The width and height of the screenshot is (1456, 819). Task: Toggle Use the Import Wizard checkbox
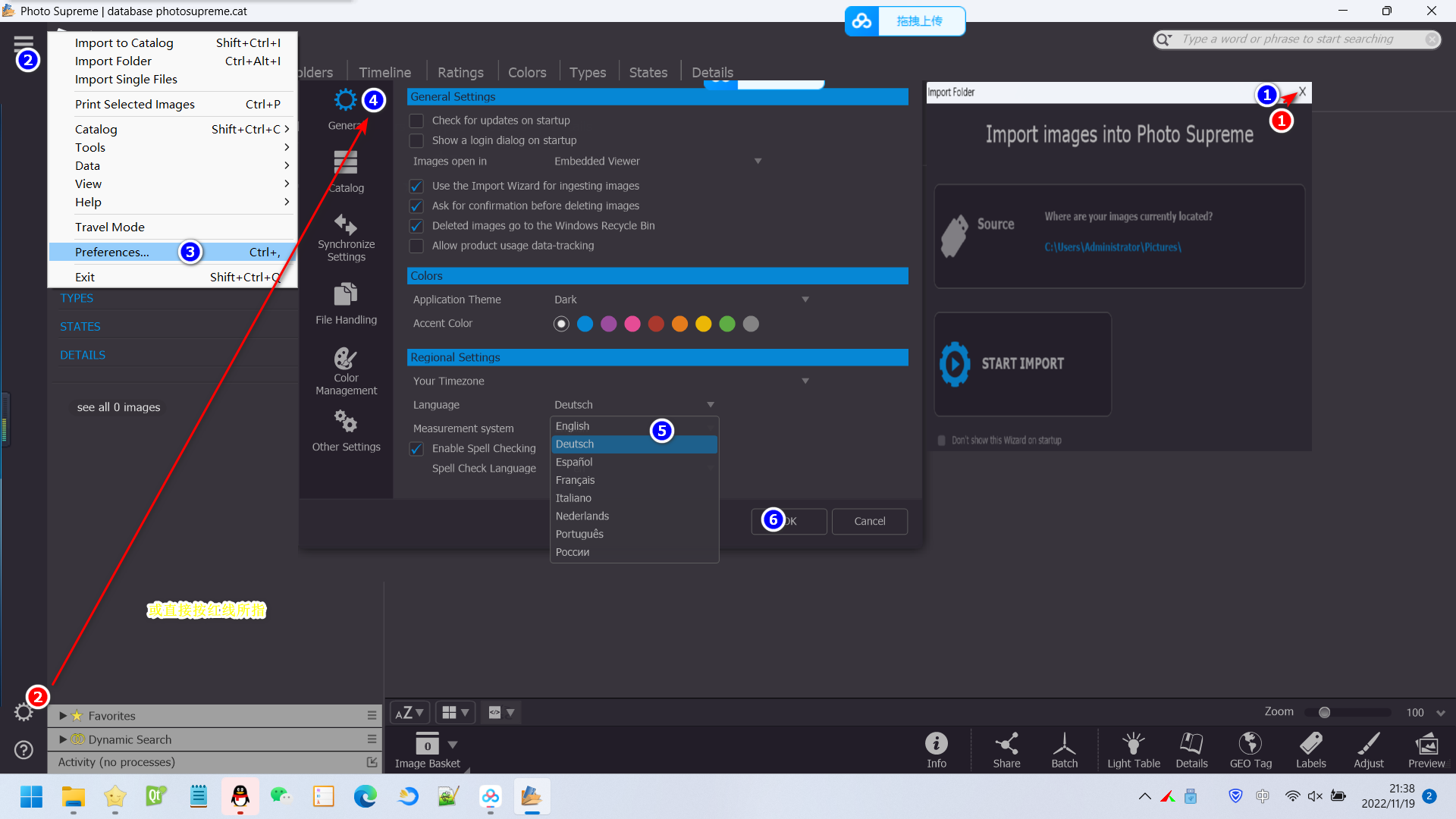[416, 186]
